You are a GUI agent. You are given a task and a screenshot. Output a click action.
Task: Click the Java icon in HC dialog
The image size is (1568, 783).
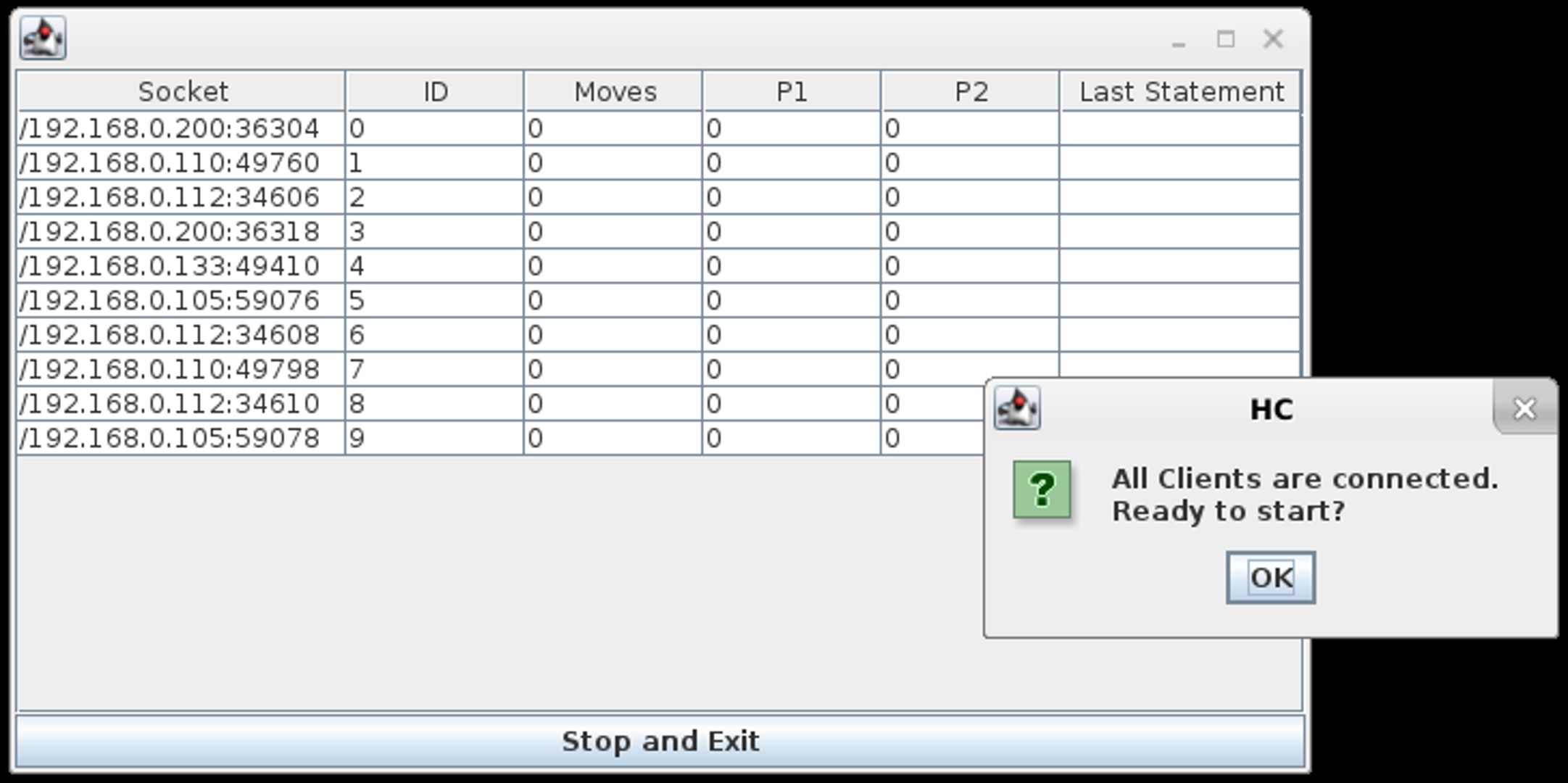pos(1016,408)
